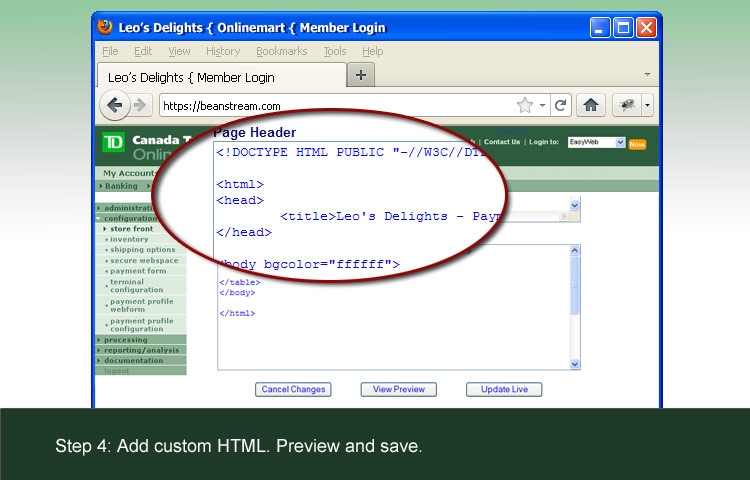Click the logout link in sidebar
750x480 pixels.
117,371
